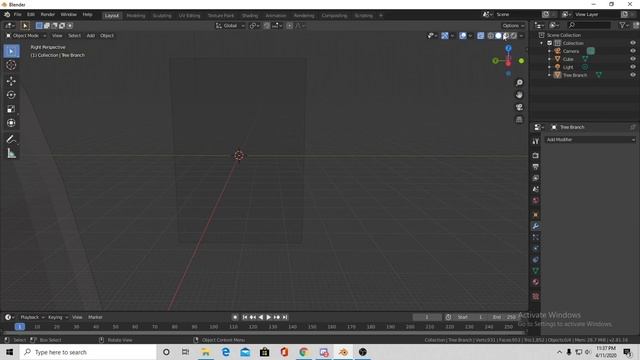
Task: Open the Playback dropdown in timeline
Action: 32,317
